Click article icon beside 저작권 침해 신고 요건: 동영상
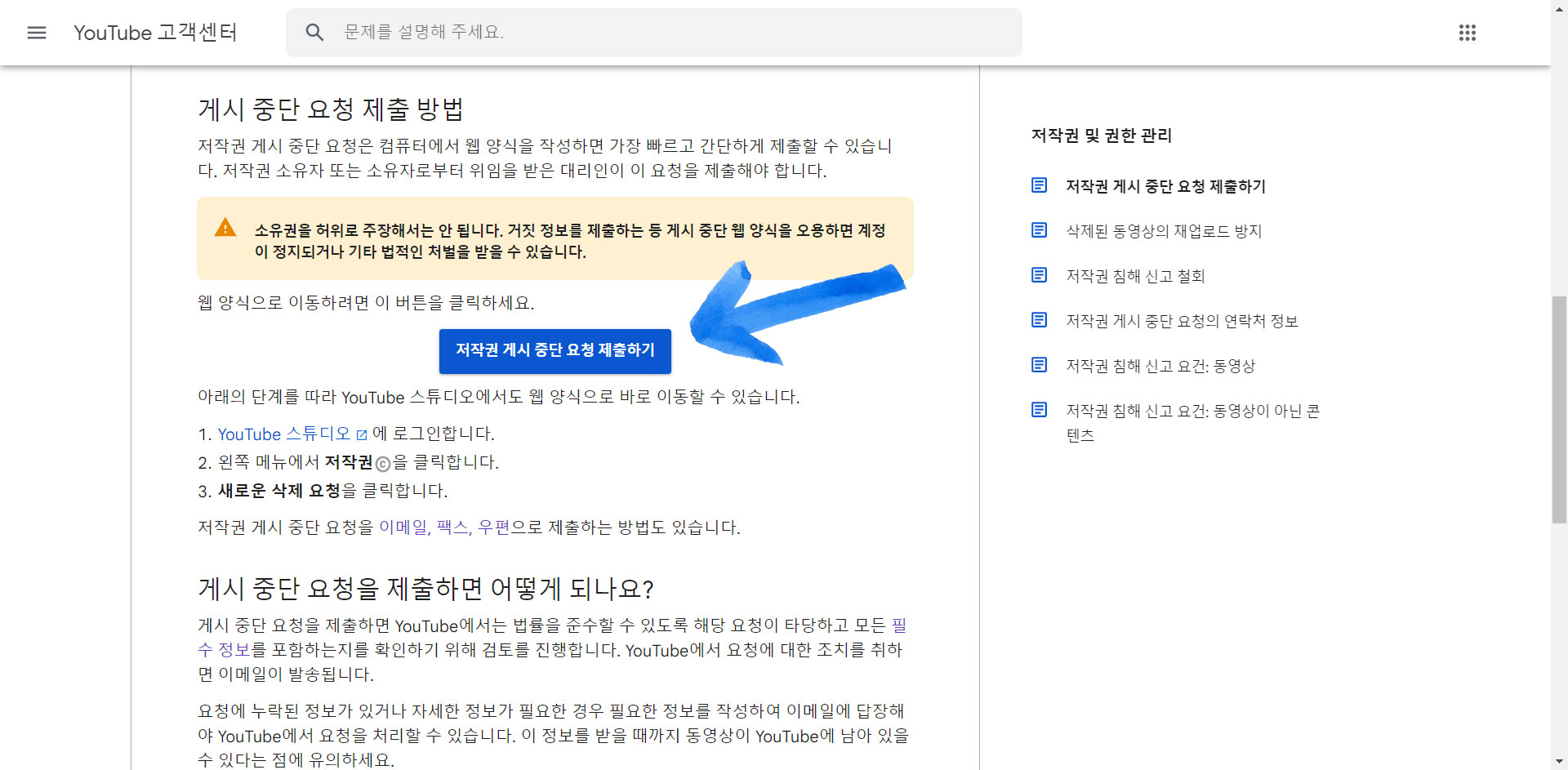The width and height of the screenshot is (1568, 770). pos(1039,365)
